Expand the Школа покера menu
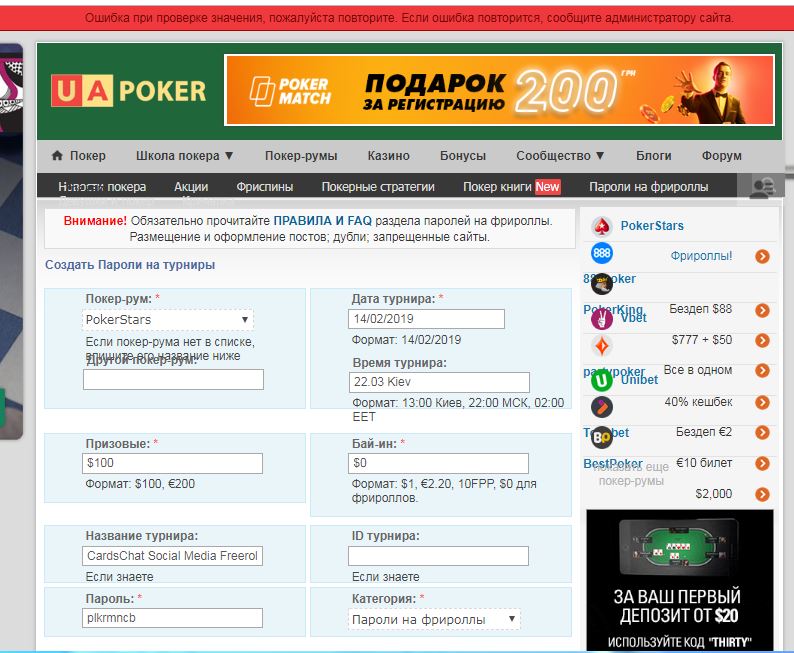The height and width of the screenshot is (653, 794). pyautogui.click(x=184, y=155)
